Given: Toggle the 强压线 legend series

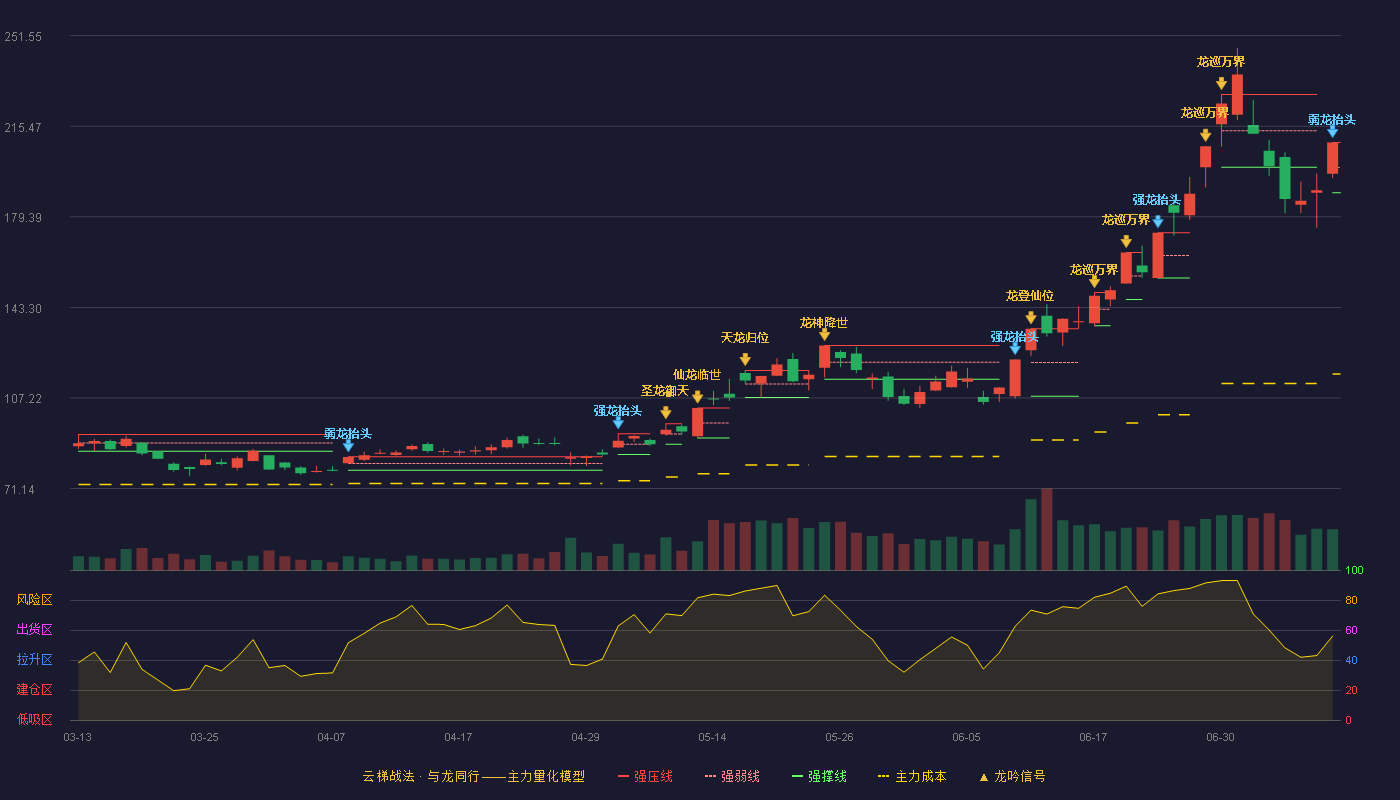Looking at the screenshot, I should pyautogui.click(x=645, y=776).
